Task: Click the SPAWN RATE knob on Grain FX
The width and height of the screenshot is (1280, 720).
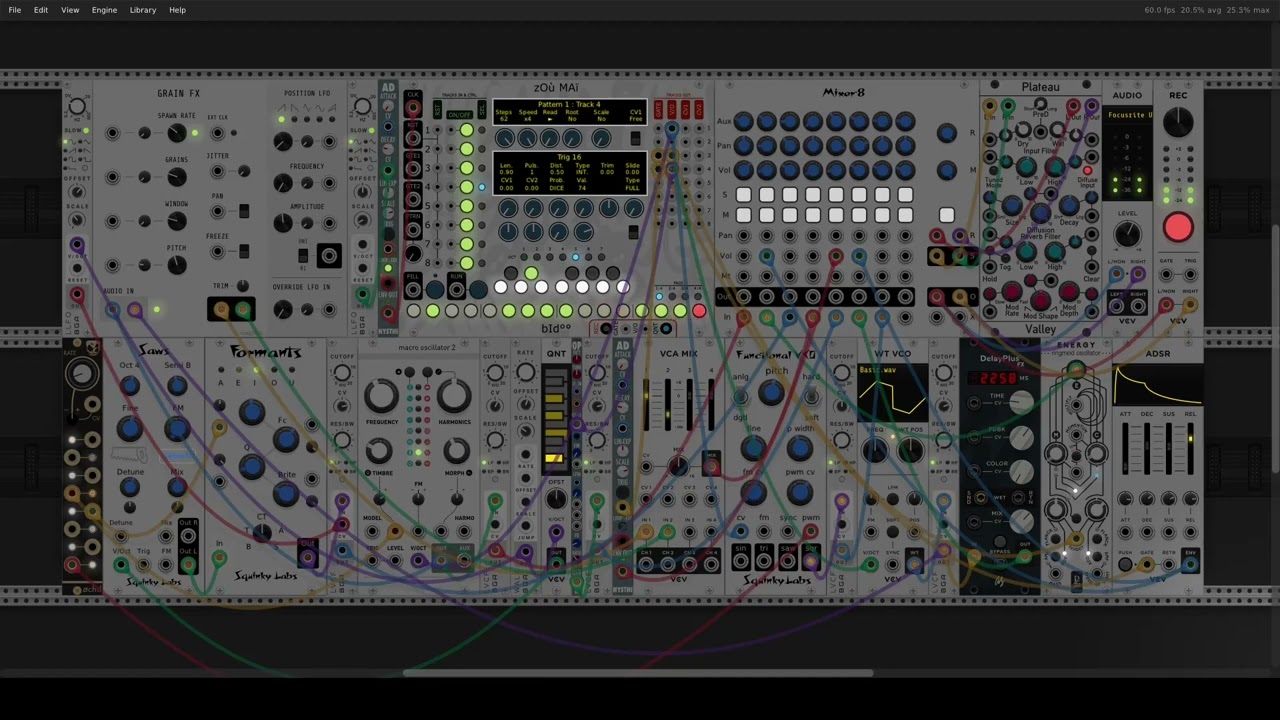Action: point(177,133)
